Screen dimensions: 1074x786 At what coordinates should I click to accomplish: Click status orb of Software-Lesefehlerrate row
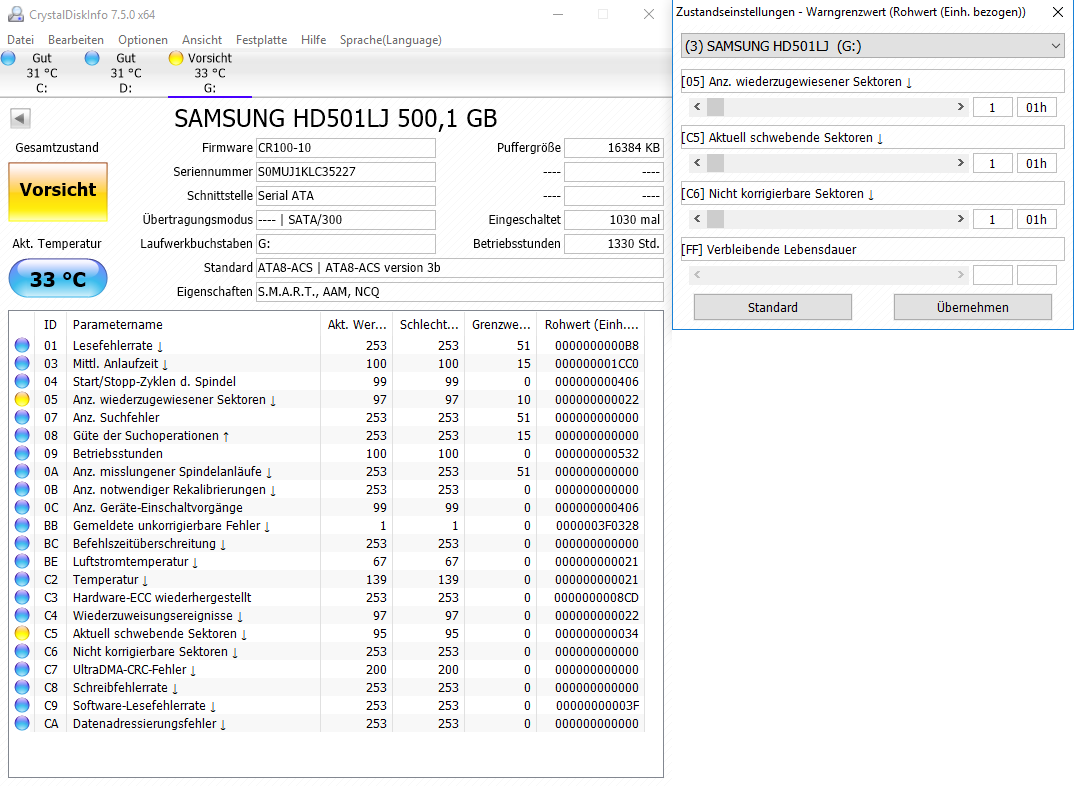22,706
